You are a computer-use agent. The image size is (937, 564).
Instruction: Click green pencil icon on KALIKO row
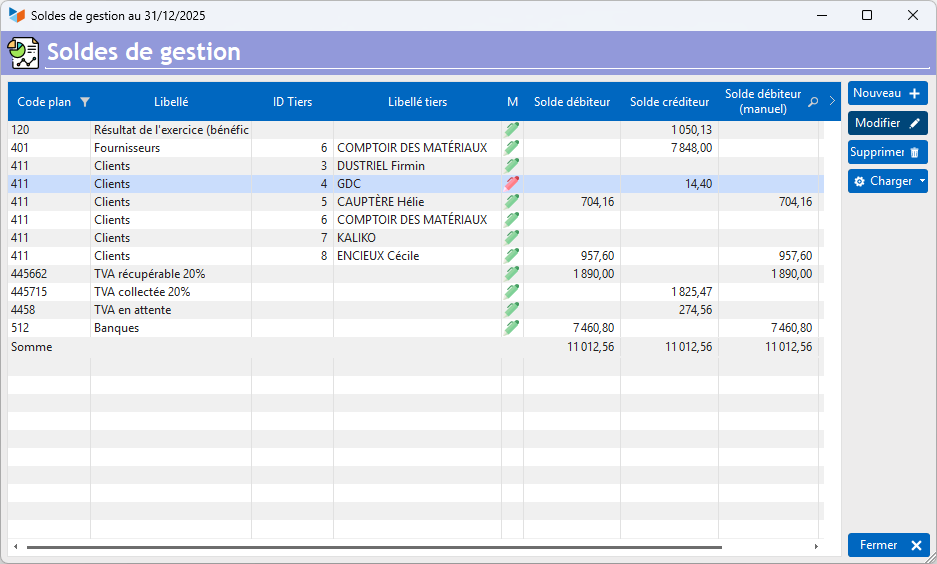(x=512, y=238)
